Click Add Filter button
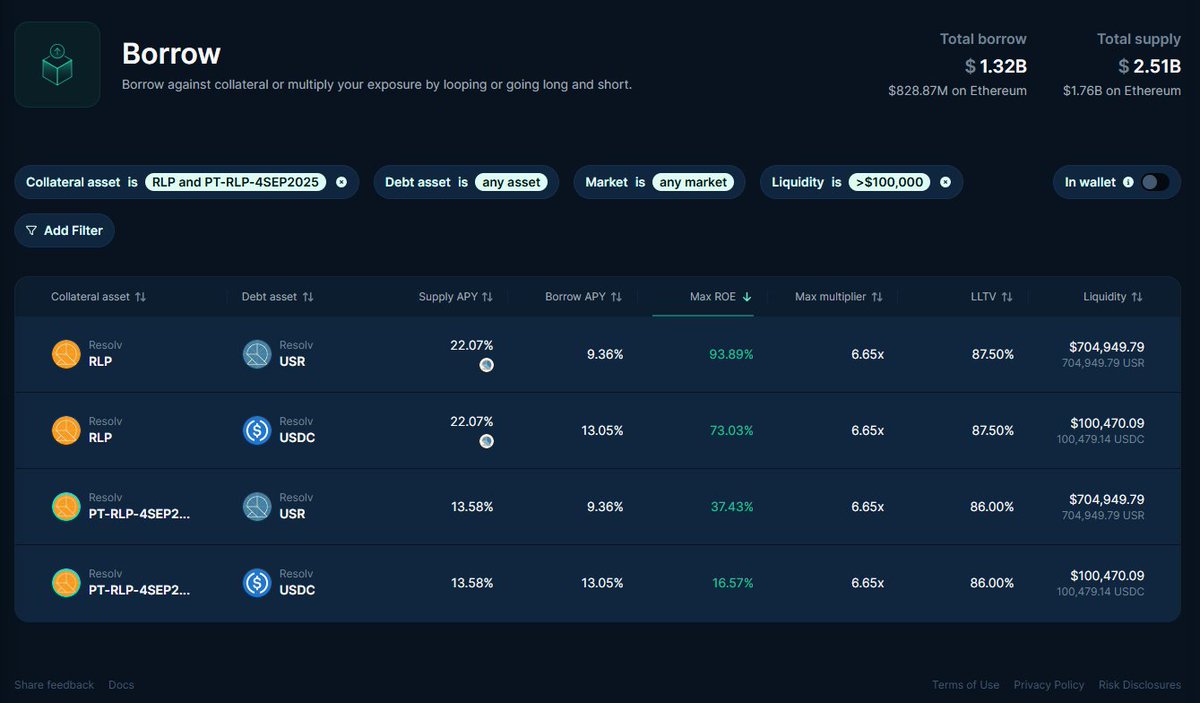Image resolution: width=1200 pixels, height=703 pixels. pyautogui.click(x=65, y=230)
